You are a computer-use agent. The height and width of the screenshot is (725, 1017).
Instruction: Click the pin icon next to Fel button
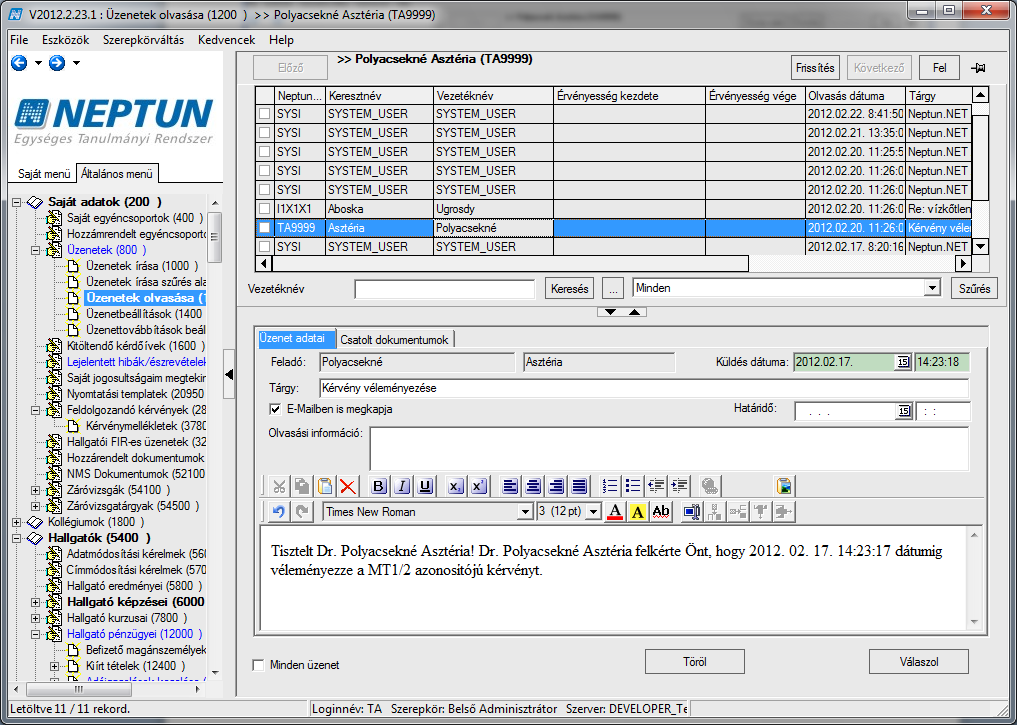coord(977,68)
